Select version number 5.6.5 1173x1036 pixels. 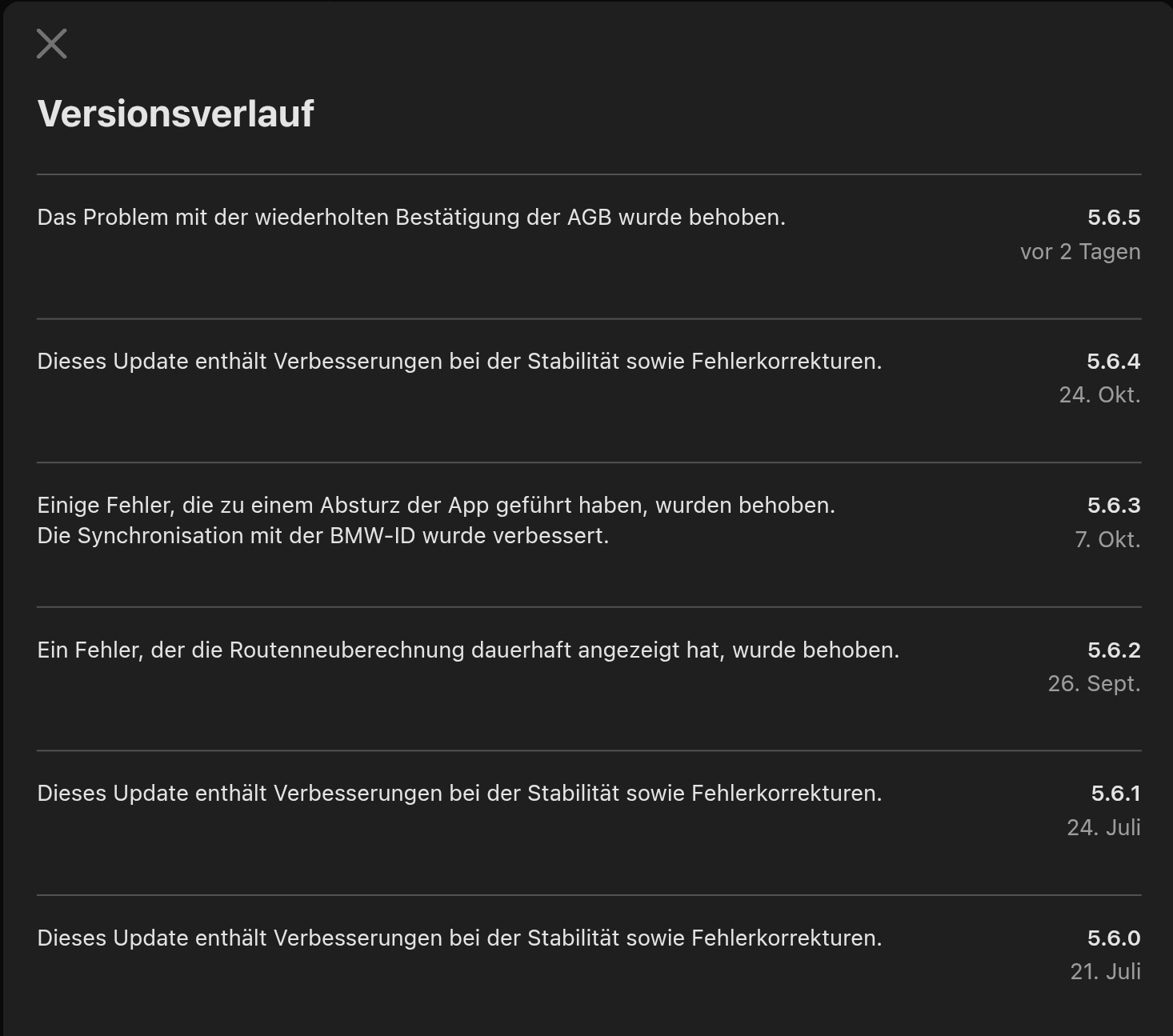pos(1114,216)
